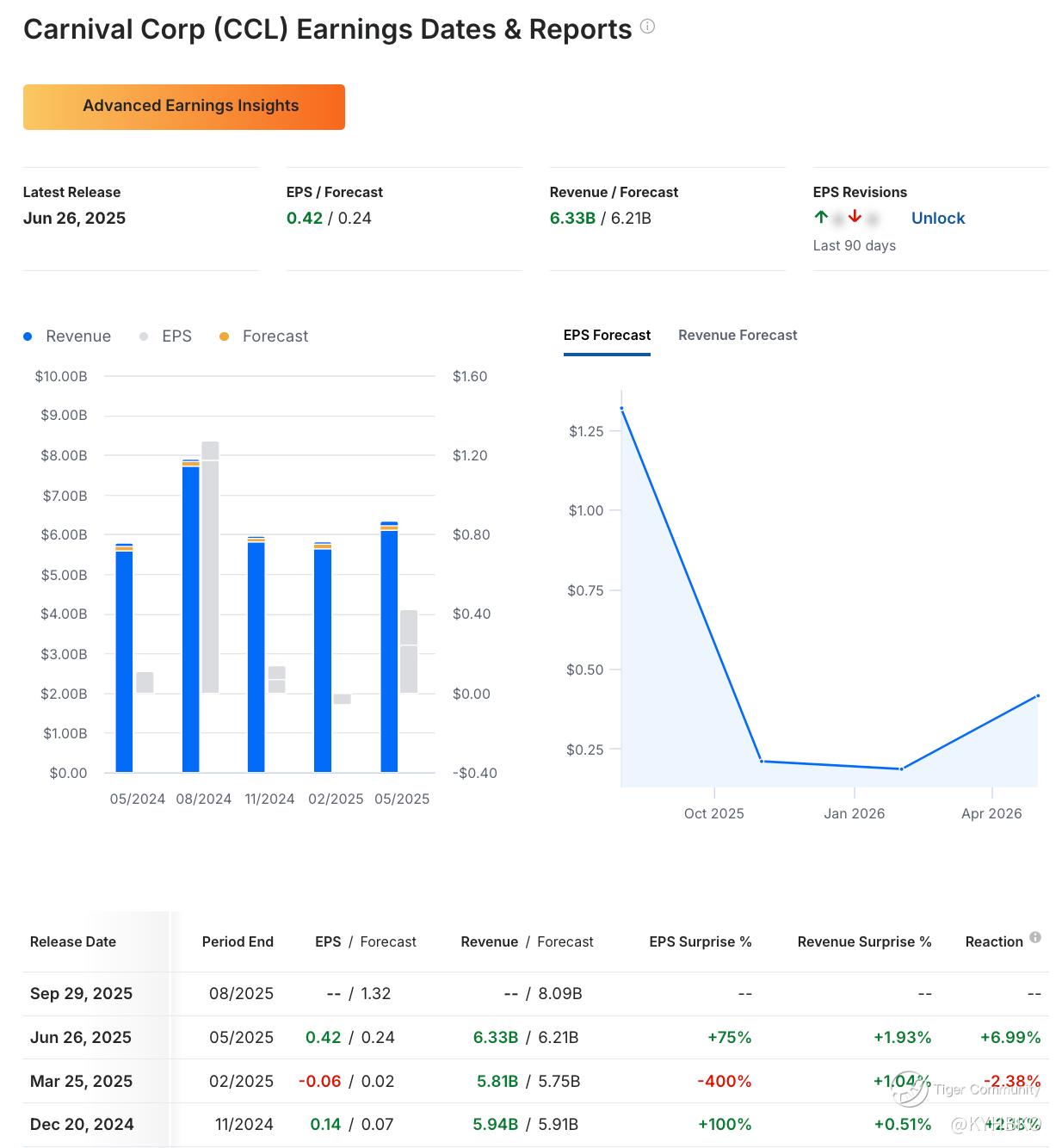This screenshot has width=1062, height=1148.
Task: Click the +100% EPS surprise value
Action: point(725,1125)
